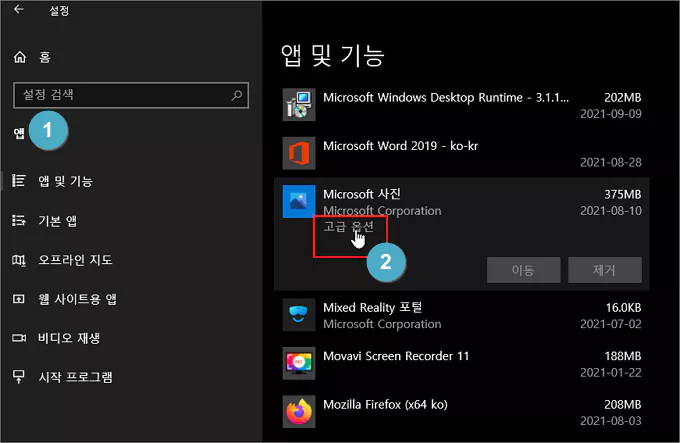
Task: Open 기본 앱 settings page
Action: click(x=58, y=221)
